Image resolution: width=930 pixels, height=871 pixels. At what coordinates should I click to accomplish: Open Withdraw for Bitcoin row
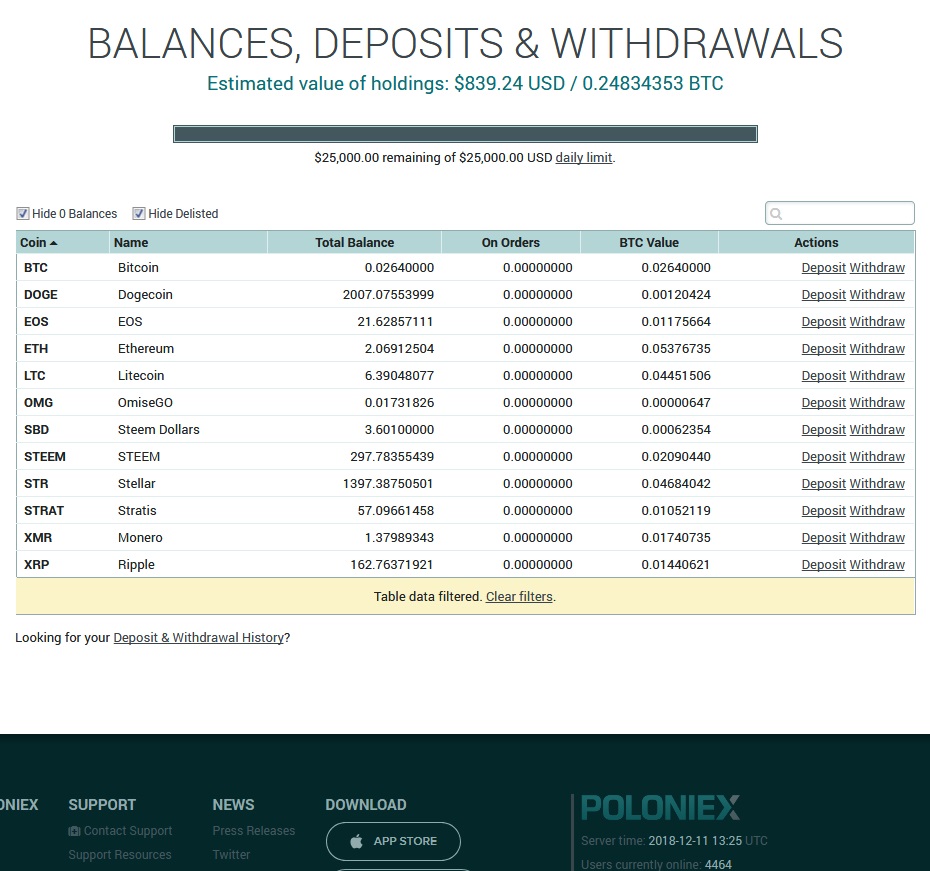[877, 267]
